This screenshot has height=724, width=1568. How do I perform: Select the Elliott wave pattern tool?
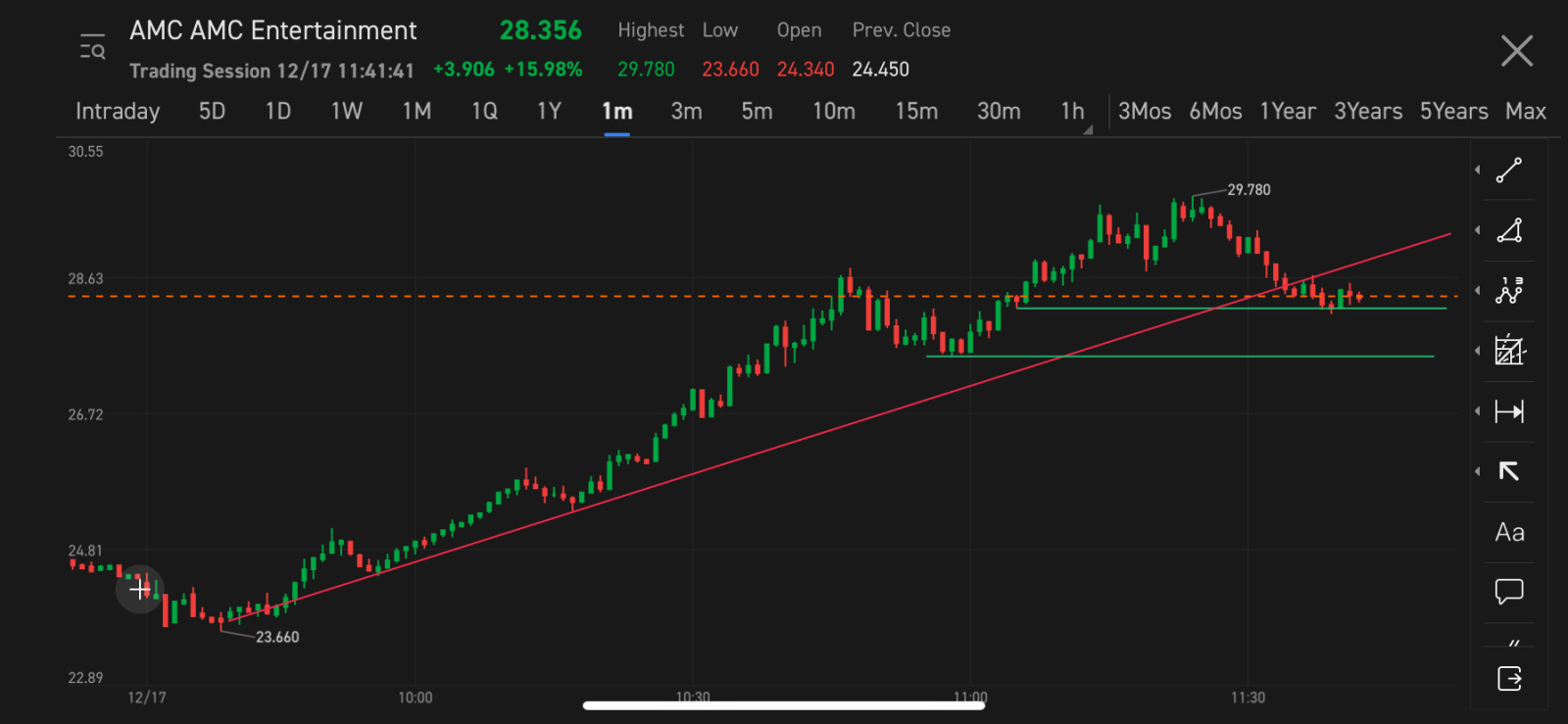click(1509, 291)
